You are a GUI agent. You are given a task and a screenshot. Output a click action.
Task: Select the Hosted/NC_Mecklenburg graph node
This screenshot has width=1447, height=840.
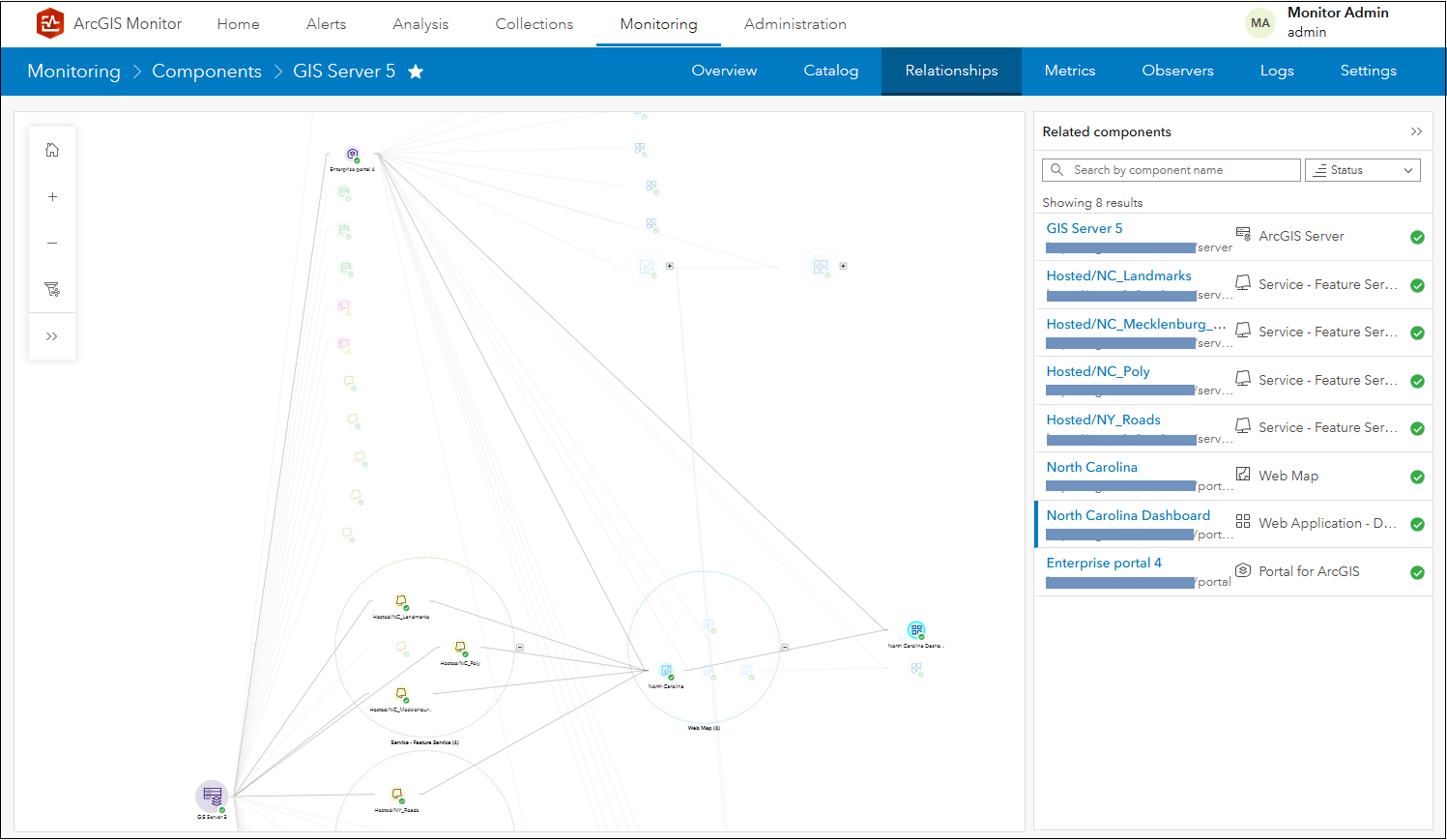(x=401, y=695)
